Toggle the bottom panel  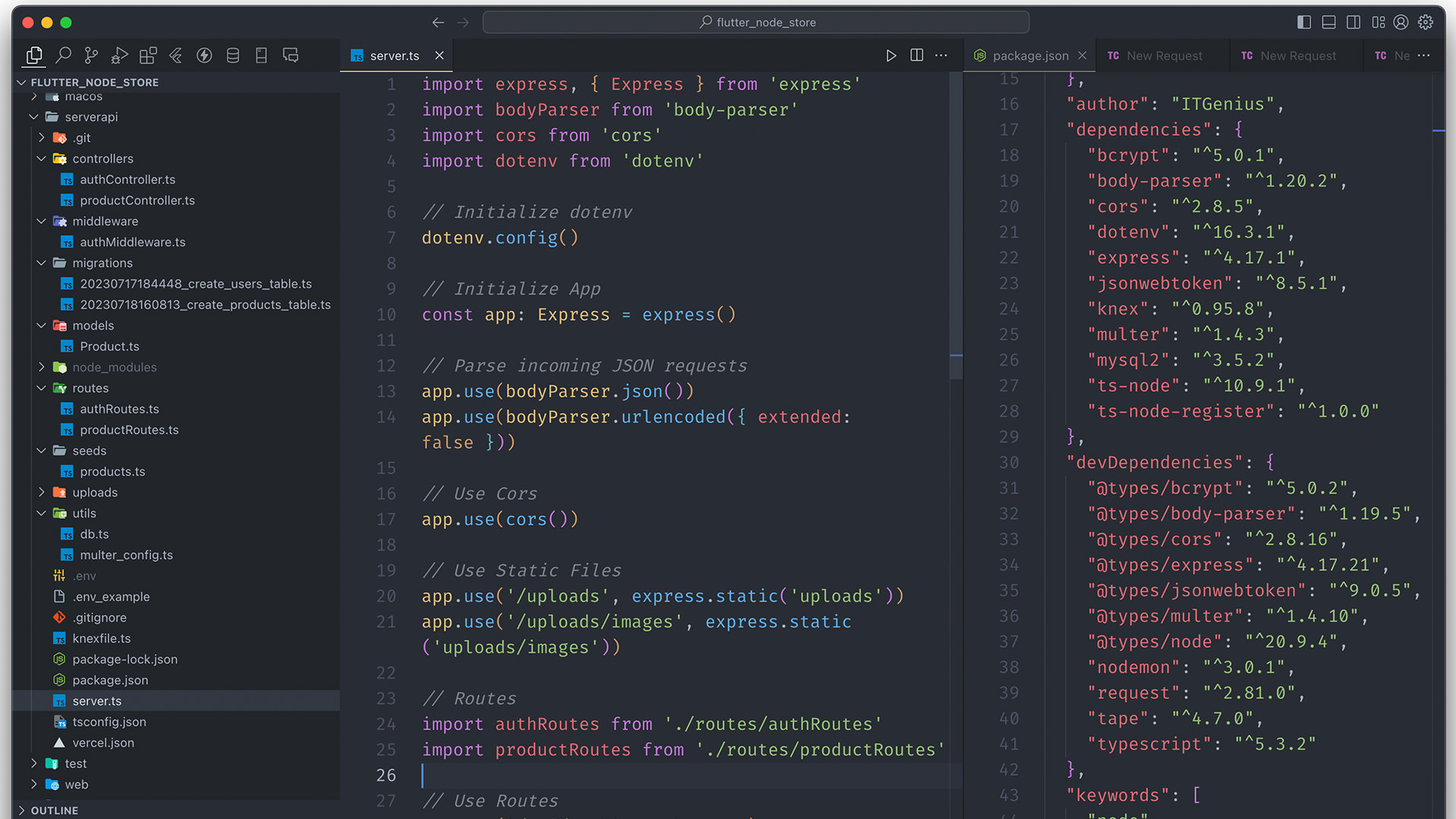(x=1329, y=23)
